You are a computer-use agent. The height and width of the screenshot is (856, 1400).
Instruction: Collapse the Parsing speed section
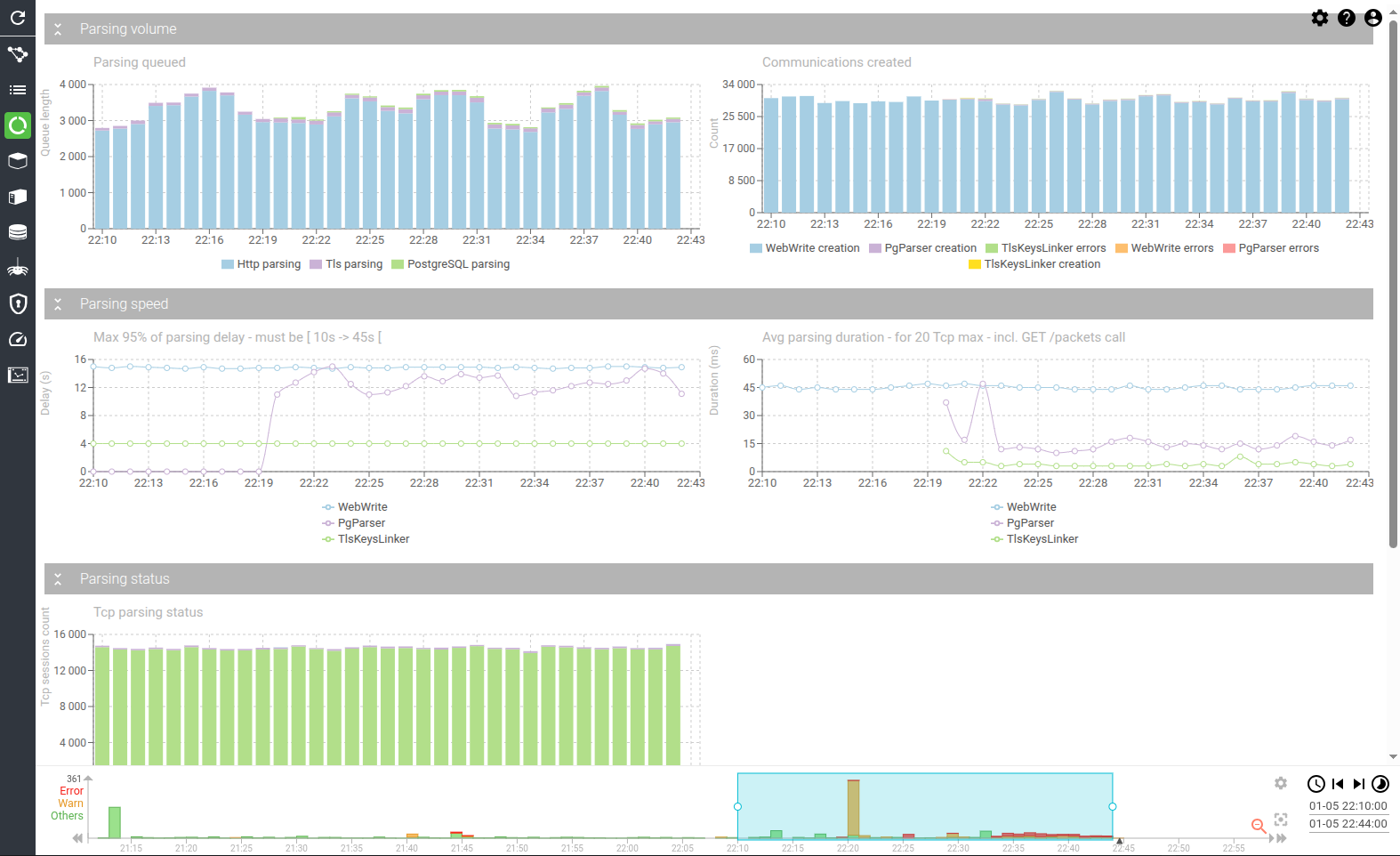coord(58,304)
